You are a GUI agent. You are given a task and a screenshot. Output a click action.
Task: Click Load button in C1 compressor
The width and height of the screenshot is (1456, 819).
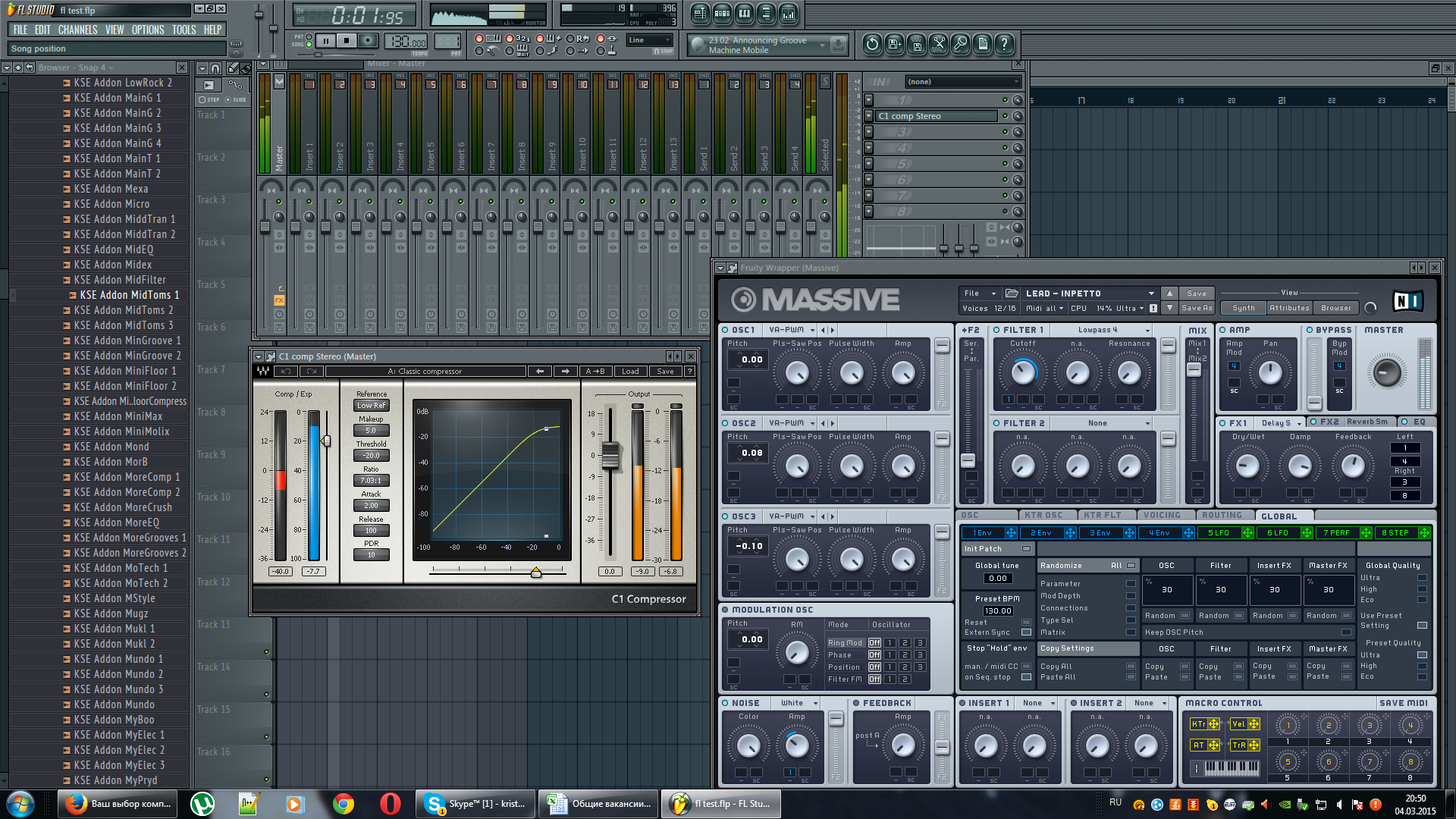click(630, 372)
